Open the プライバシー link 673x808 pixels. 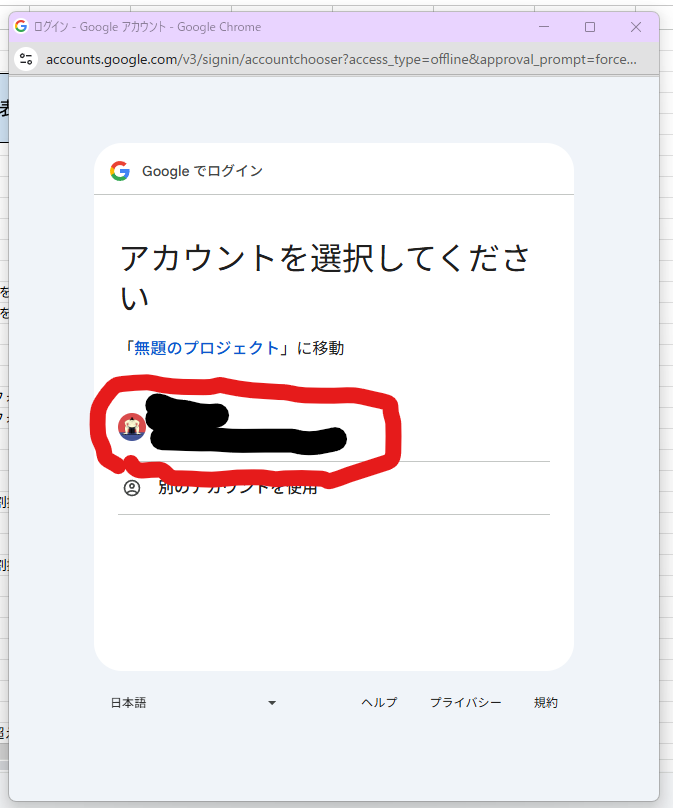465,703
